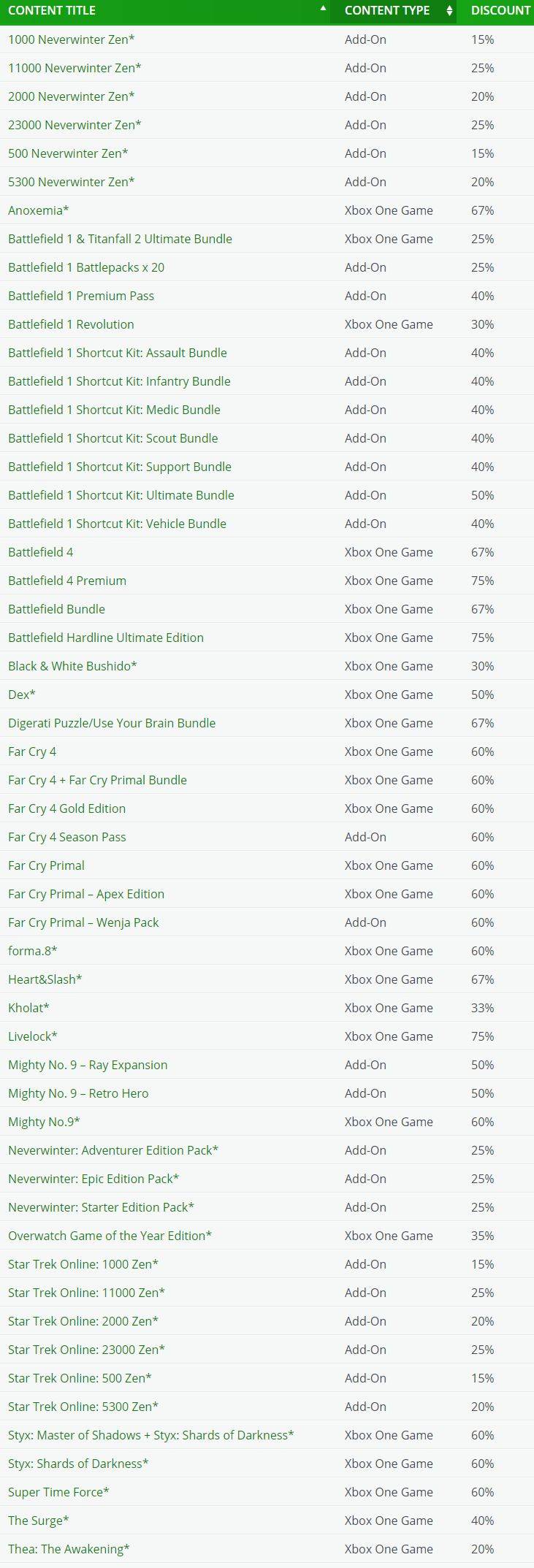534x1568 pixels.
Task: Sort by Content Title ascending arrow
Action: (323, 8)
